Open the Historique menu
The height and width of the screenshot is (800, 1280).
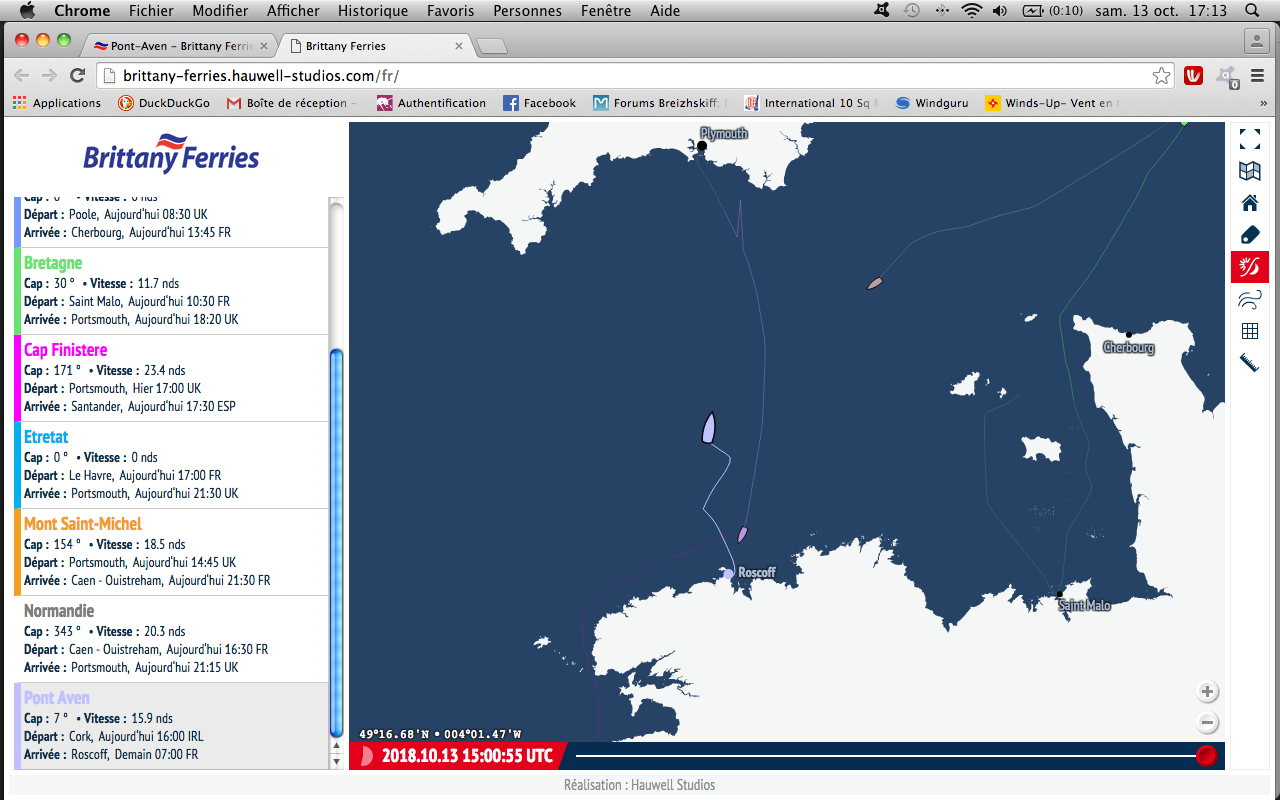tap(373, 11)
